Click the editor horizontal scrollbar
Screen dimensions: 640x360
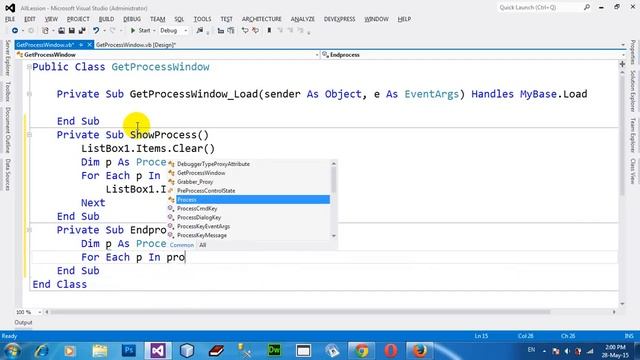pyautogui.click(x=300, y=312)
